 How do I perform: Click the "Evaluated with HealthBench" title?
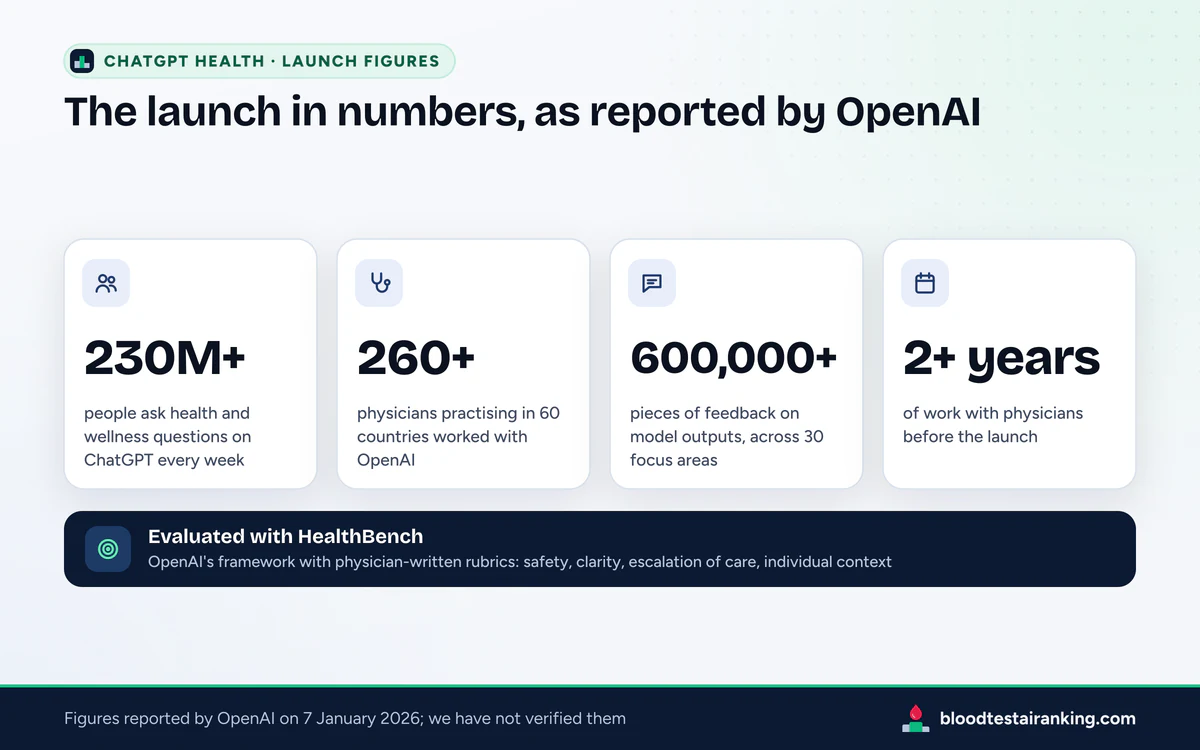(286, 536)
